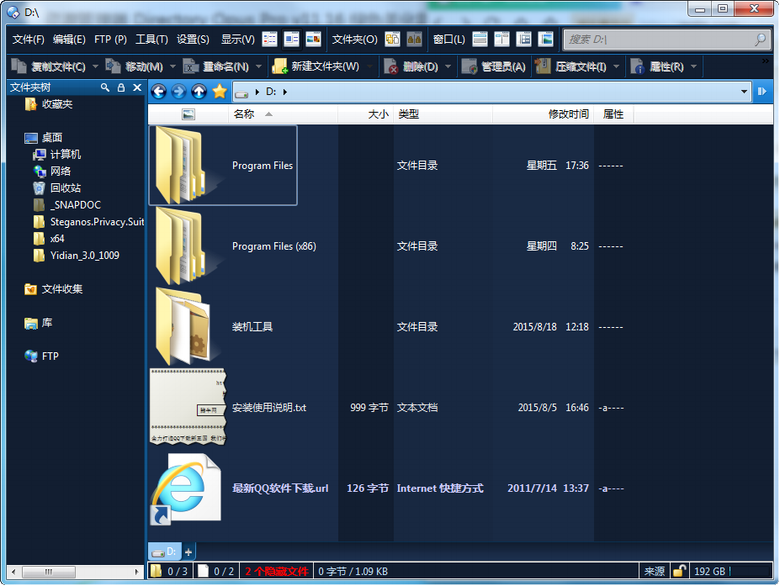The height and width of the screenshot is (586, 780).
Task: Click the search icon in folder tree header
Action: click(106, 87)
